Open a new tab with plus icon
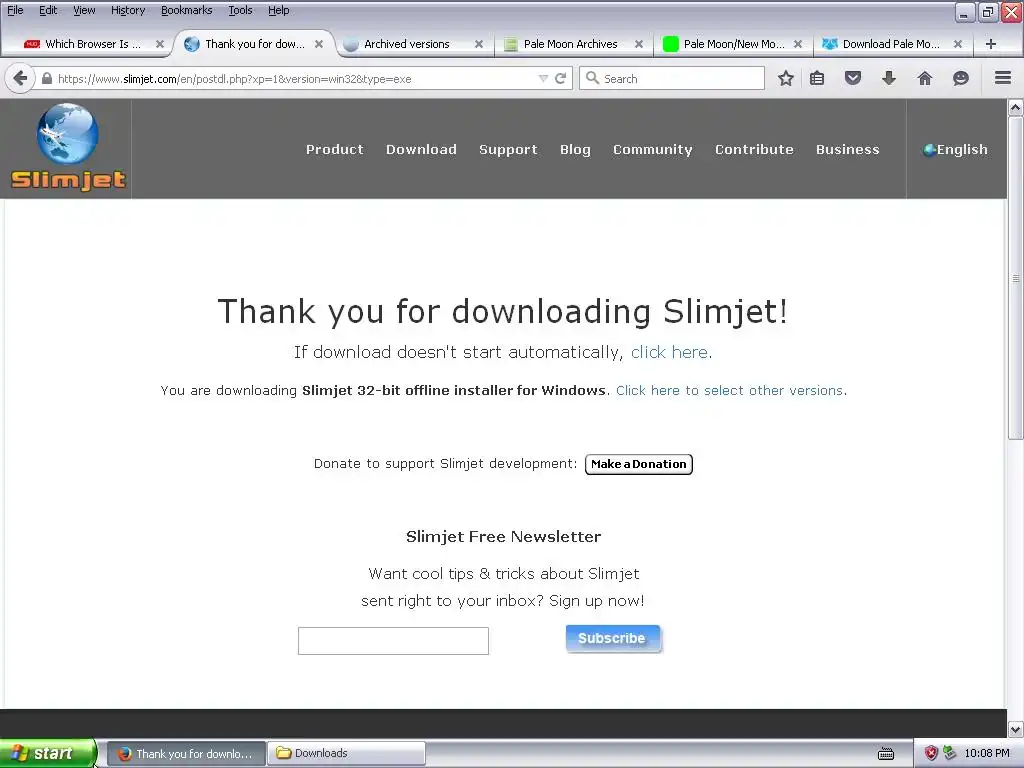1024x768 pixels. tap(991, 44)
